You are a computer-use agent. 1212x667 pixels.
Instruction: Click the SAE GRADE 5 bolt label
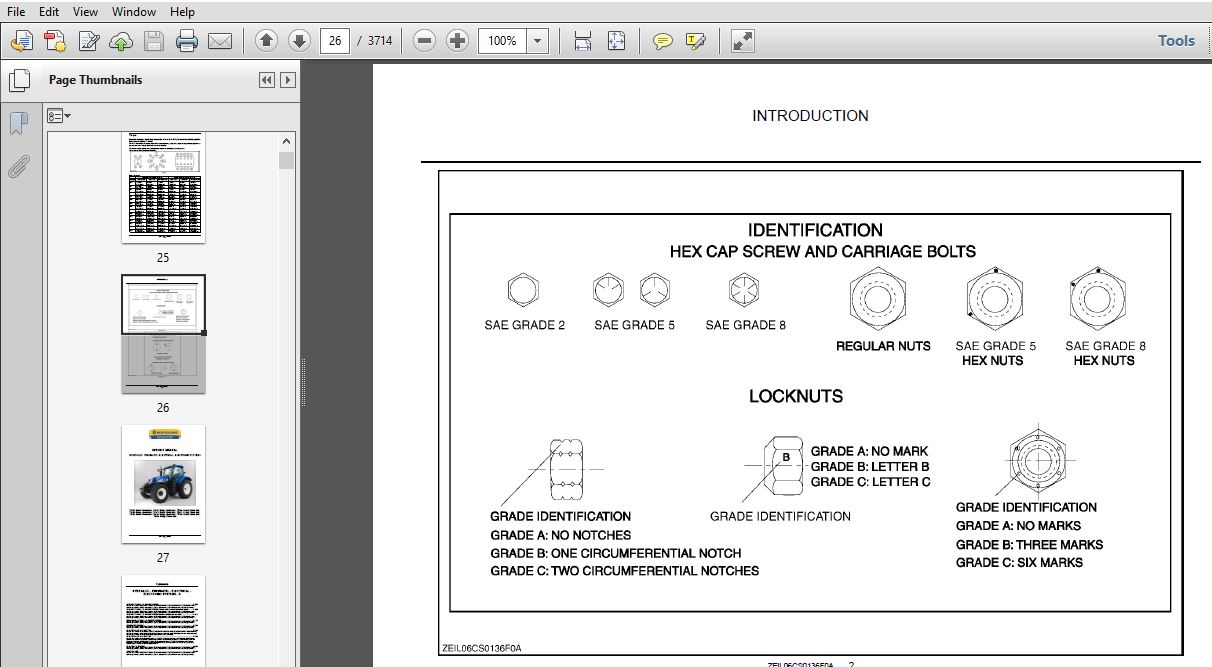coord(634,325)
